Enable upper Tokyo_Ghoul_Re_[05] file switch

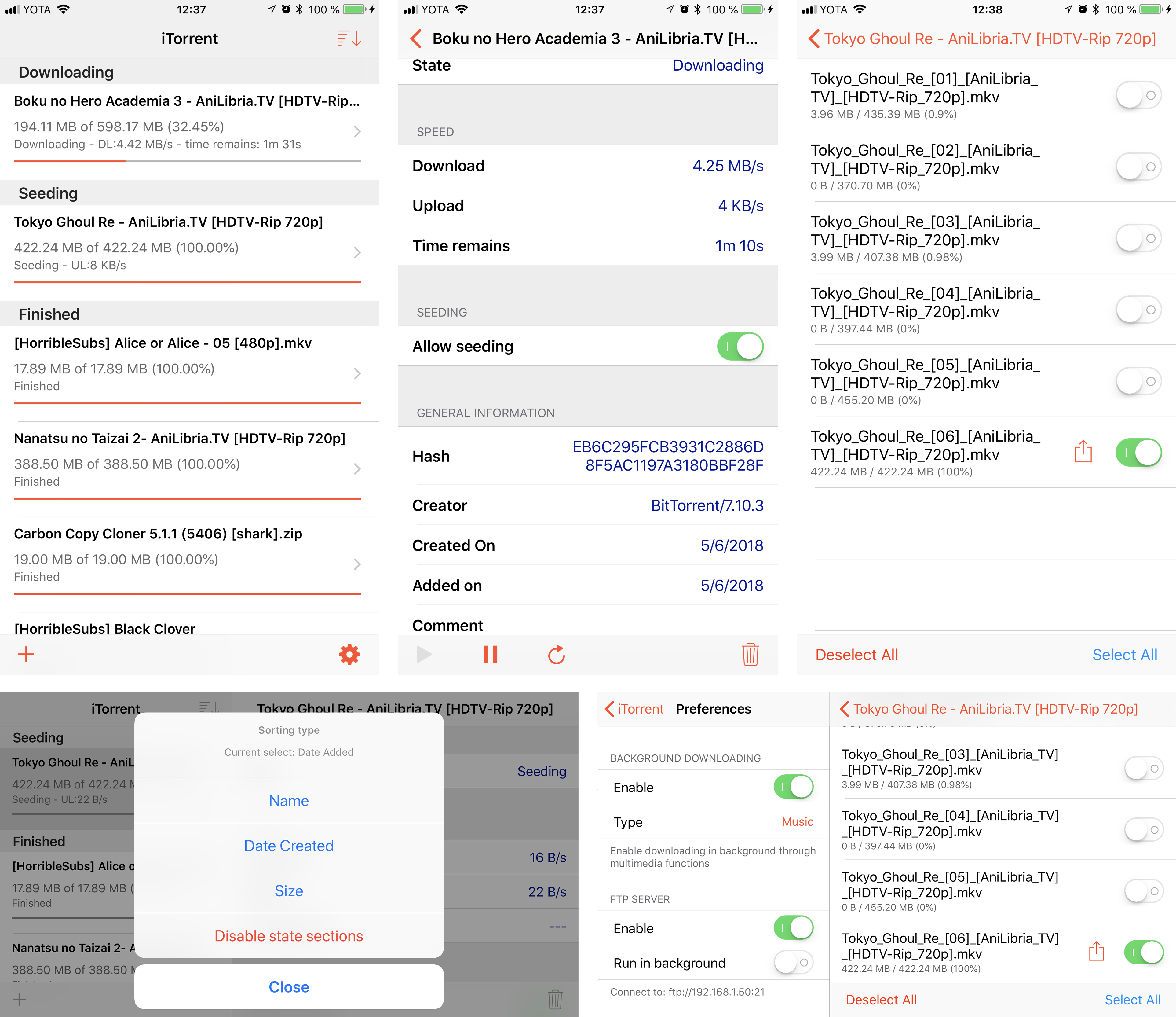pos(1138,382)
